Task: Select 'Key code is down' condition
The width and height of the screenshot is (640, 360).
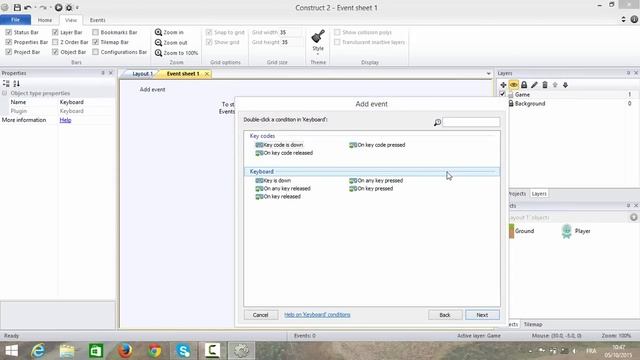Action: click(x=279, y=145)
